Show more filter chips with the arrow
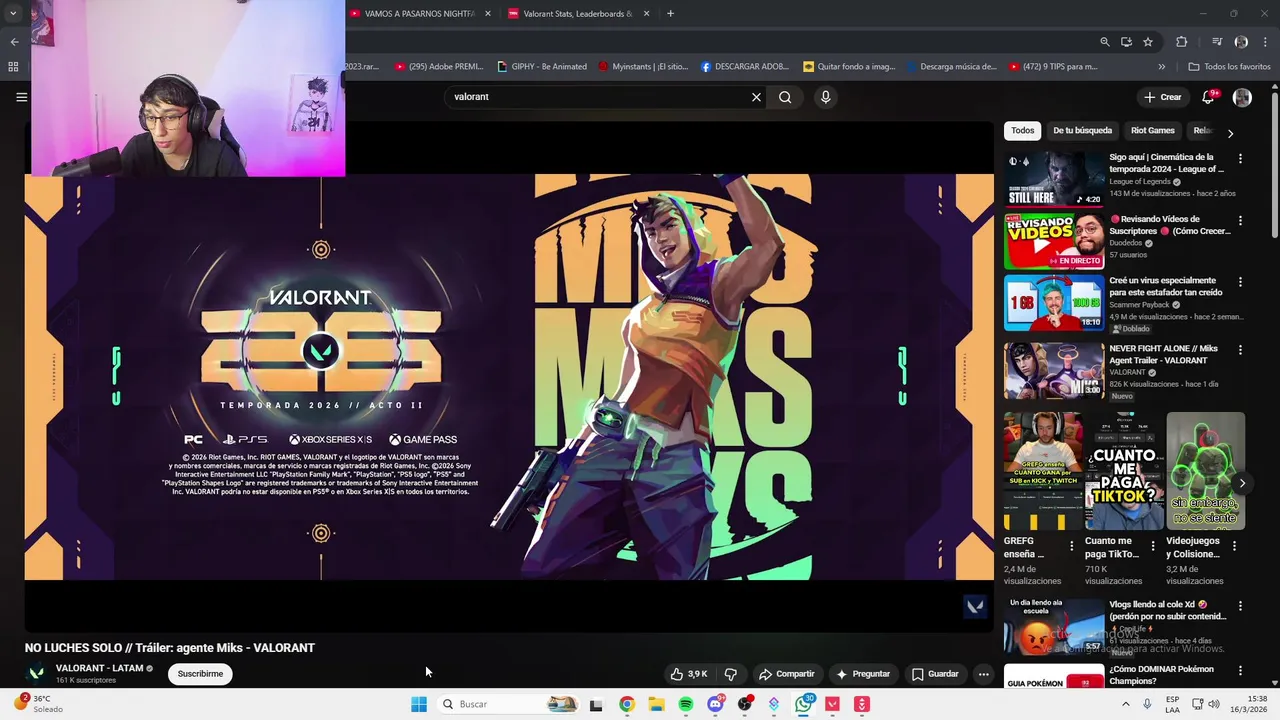Screen dimensions: 1280x720 tap(1230, 132)
